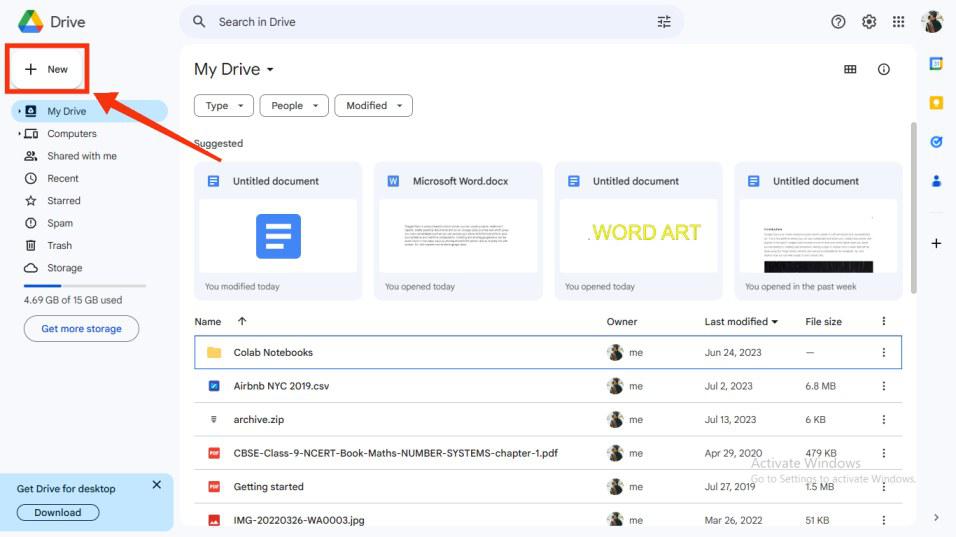Select CBSE-Class-9-NCERT PDF file name
Screen dimensions: 956x537
point(395,453)
